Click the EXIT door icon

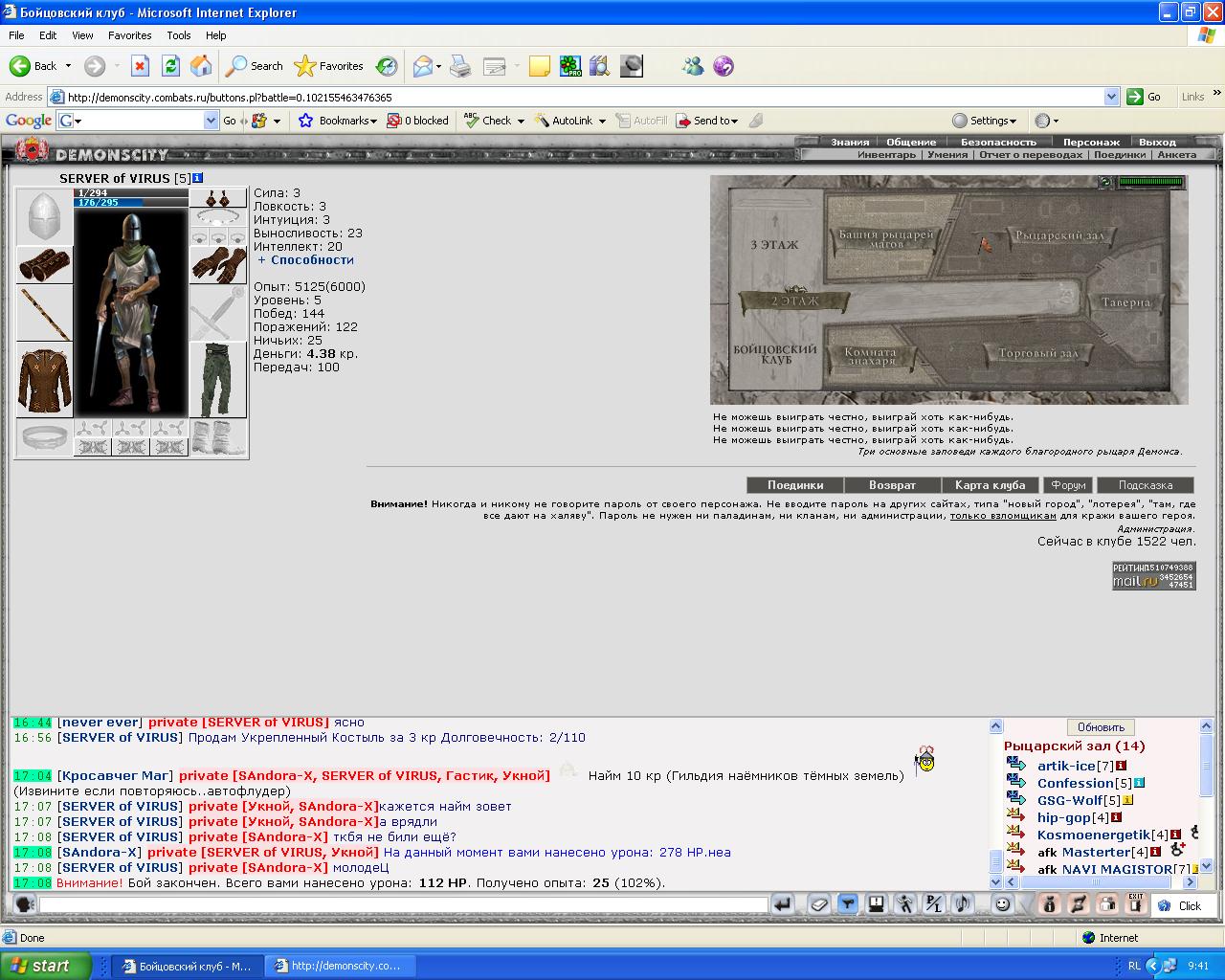pyautogui.click(x=1136, y=904)
